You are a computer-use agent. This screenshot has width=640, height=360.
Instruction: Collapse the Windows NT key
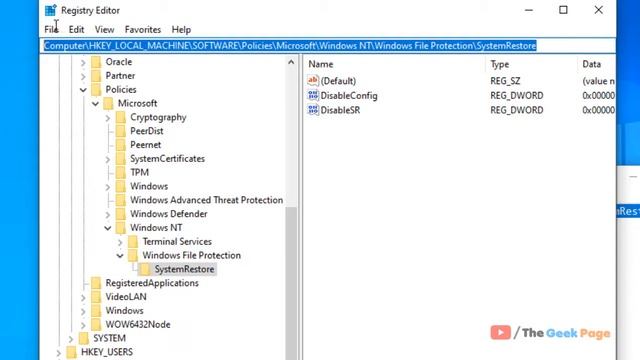click(108, 228)
